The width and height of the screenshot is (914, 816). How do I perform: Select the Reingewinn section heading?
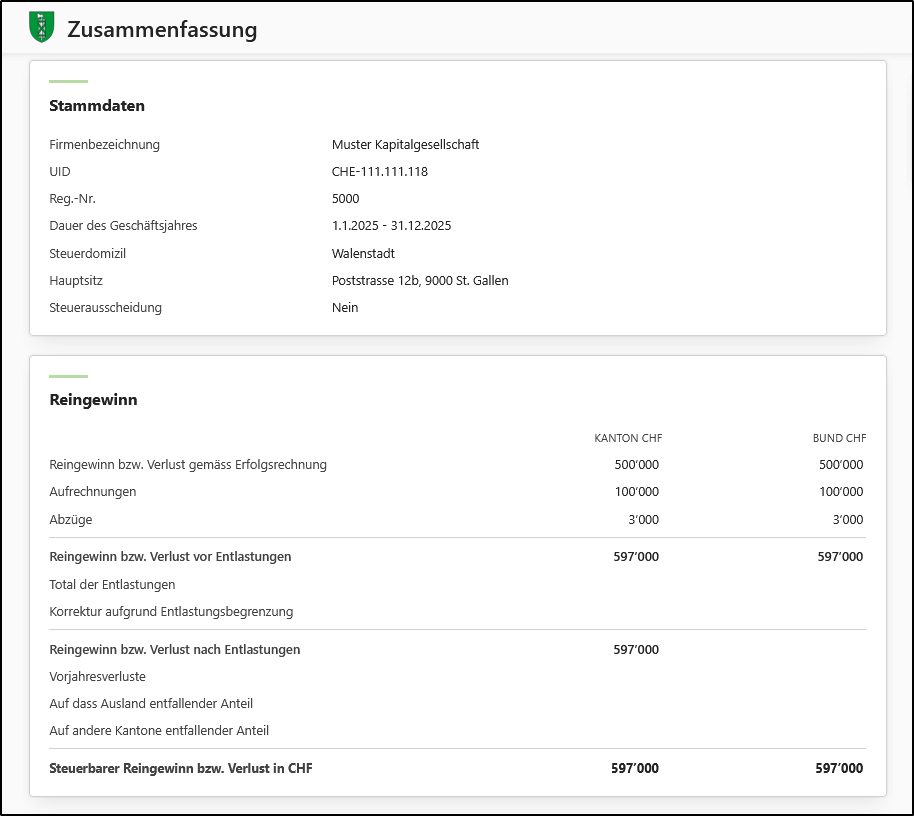93,400
